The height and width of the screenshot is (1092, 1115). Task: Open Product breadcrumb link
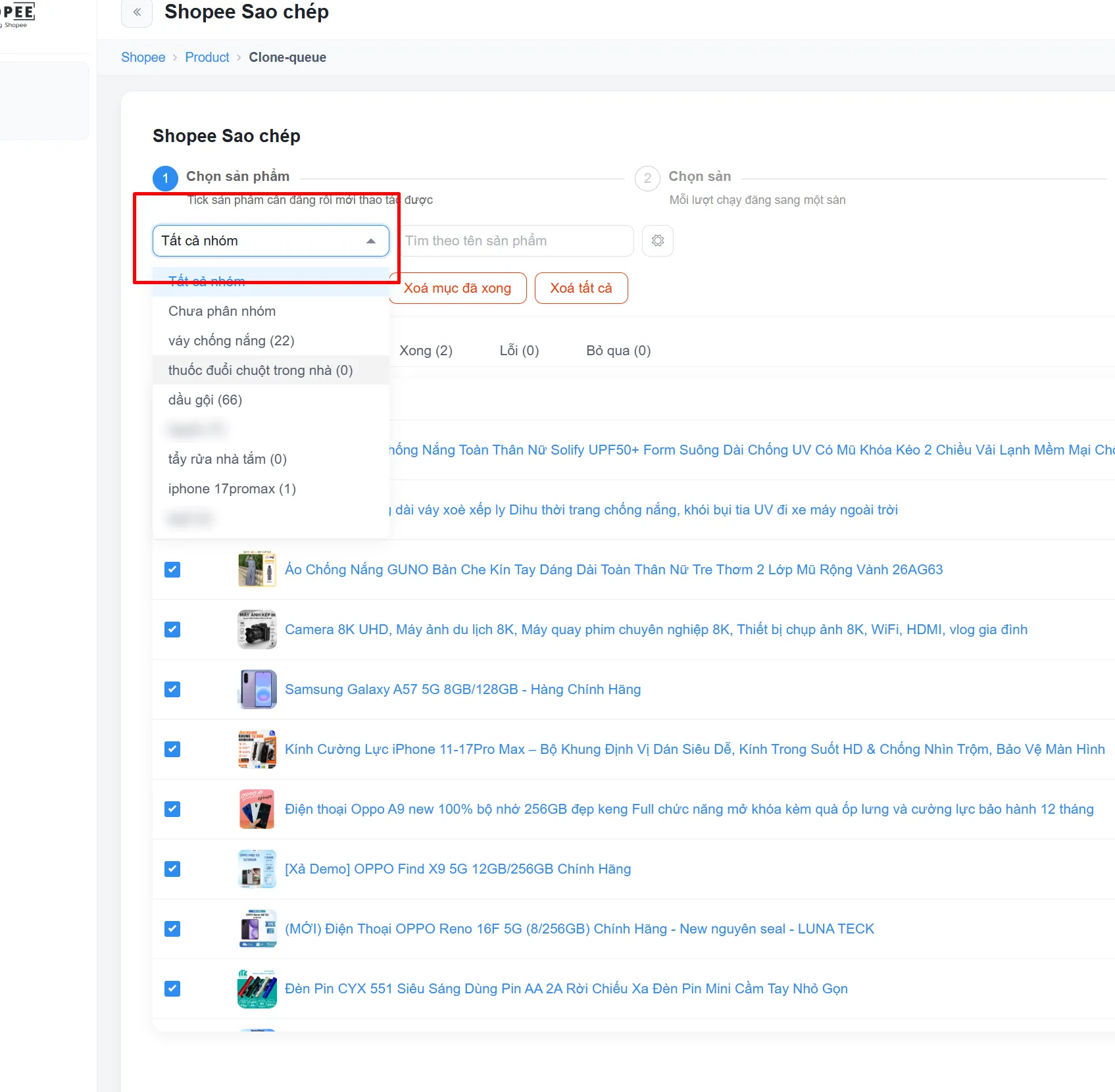(207, 57)
